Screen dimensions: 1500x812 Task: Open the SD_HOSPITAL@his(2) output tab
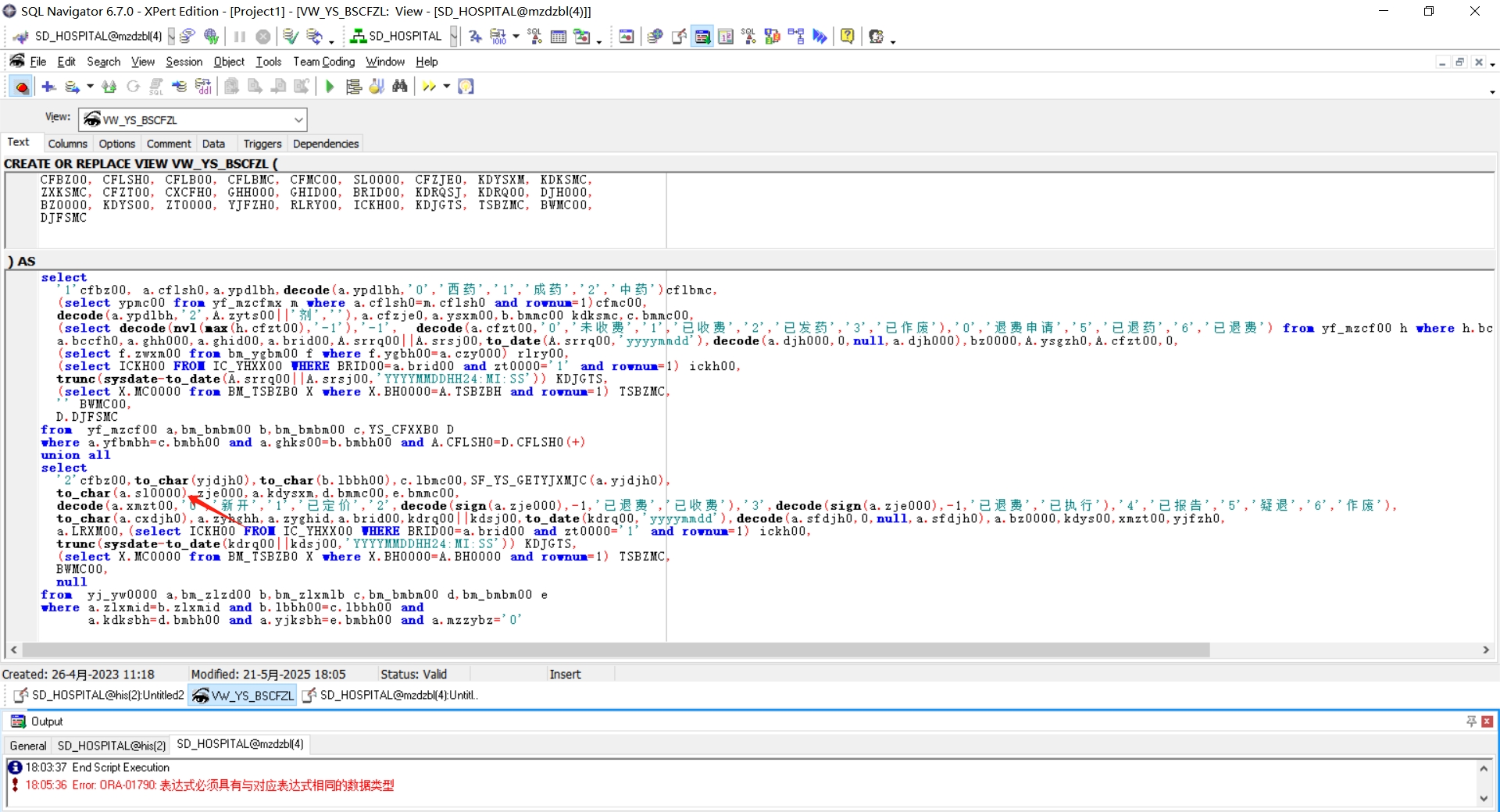pyautogui.click(x=111, y=745)
